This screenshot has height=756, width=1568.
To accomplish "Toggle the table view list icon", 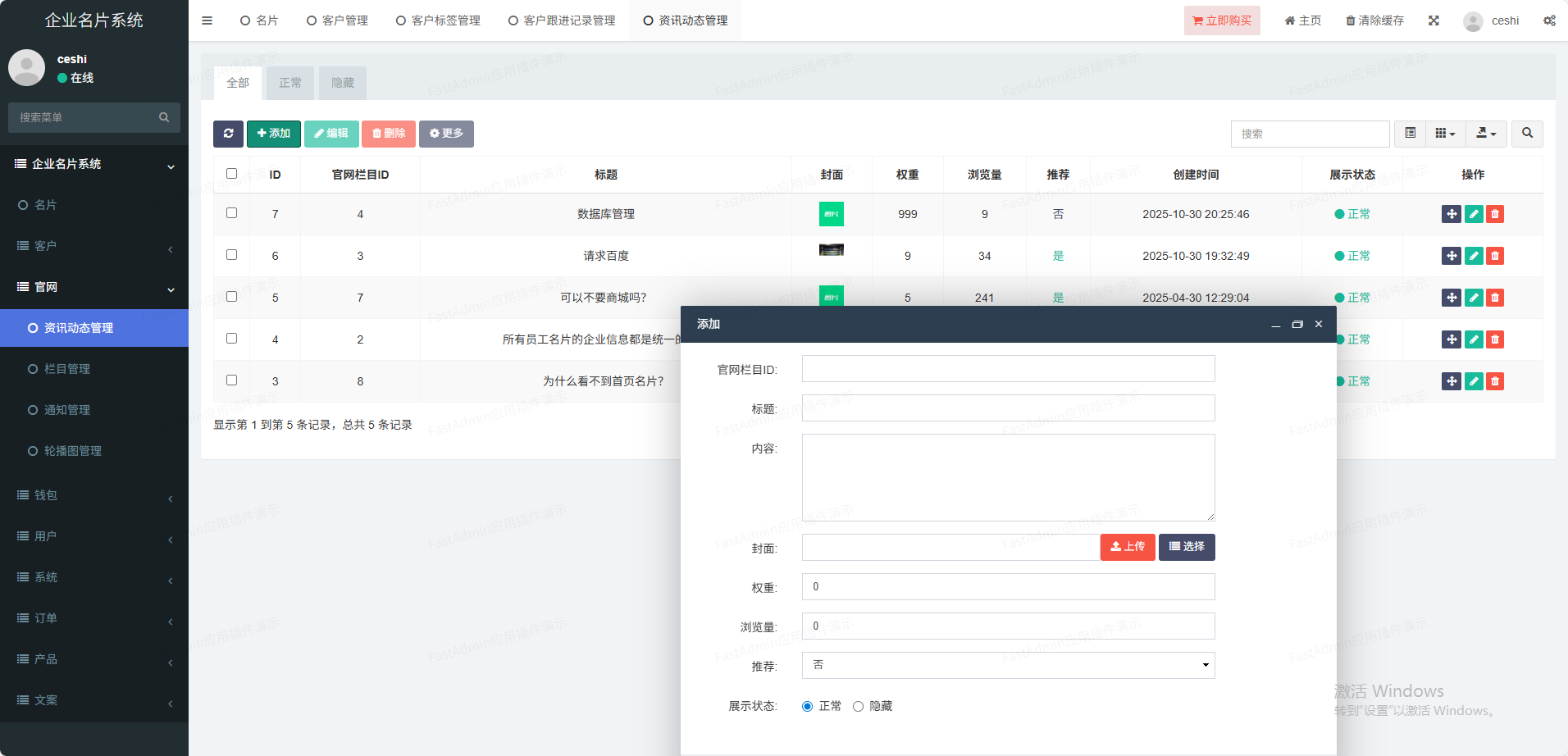I will click(1410, 134).
